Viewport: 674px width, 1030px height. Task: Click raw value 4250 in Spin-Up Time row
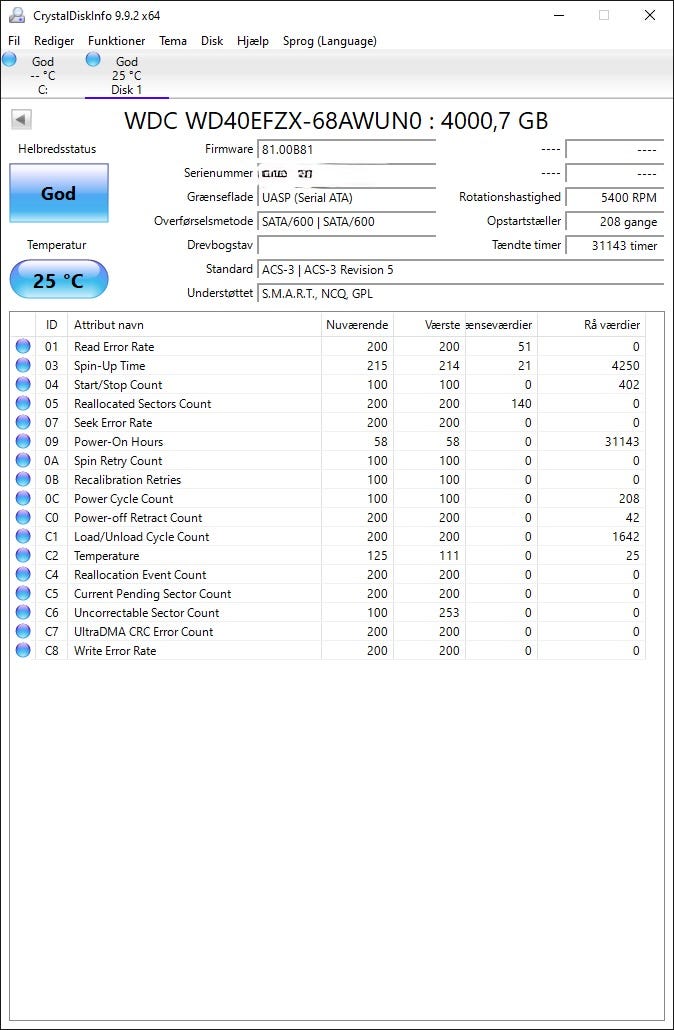tap(625, 366)
